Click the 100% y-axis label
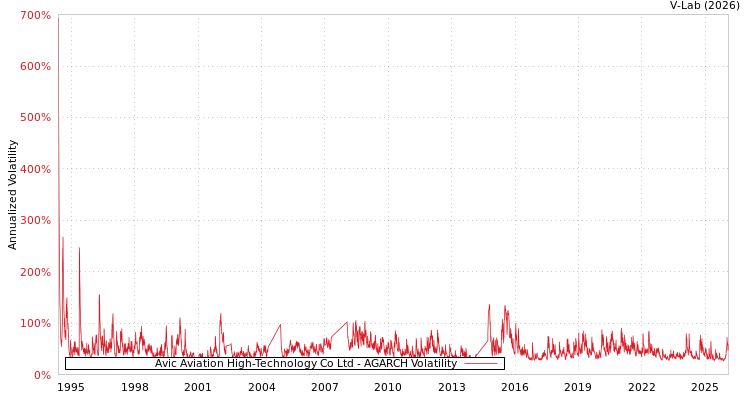 (x=35, y=323)
